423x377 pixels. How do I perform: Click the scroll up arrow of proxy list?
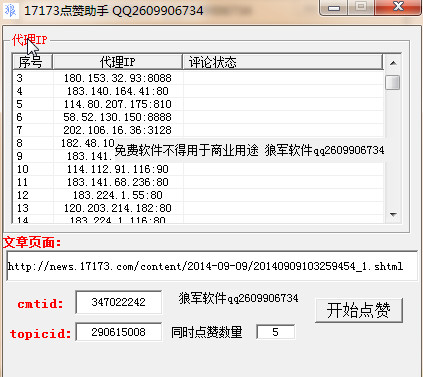393,63
